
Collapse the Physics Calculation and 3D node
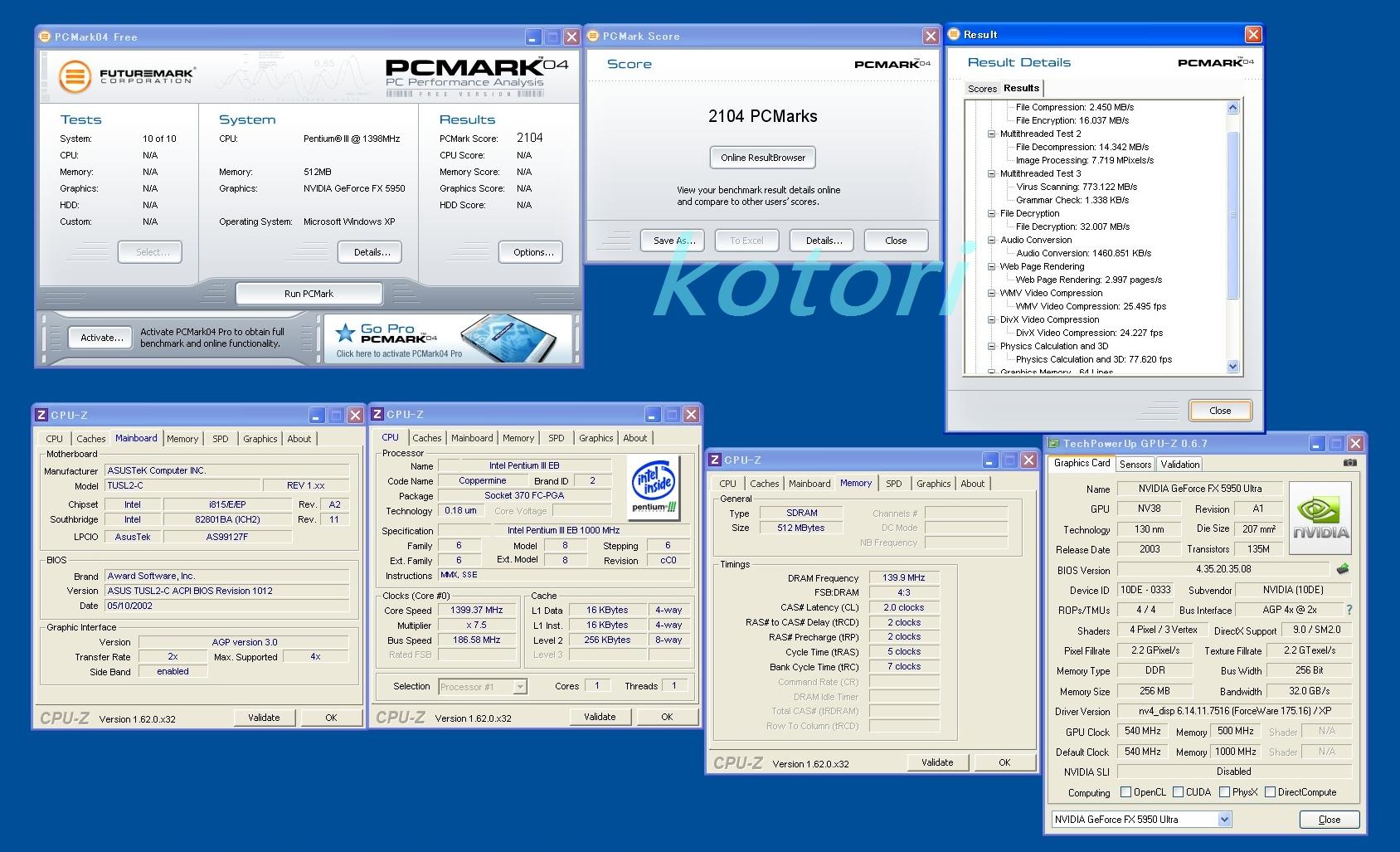[991, 346]
